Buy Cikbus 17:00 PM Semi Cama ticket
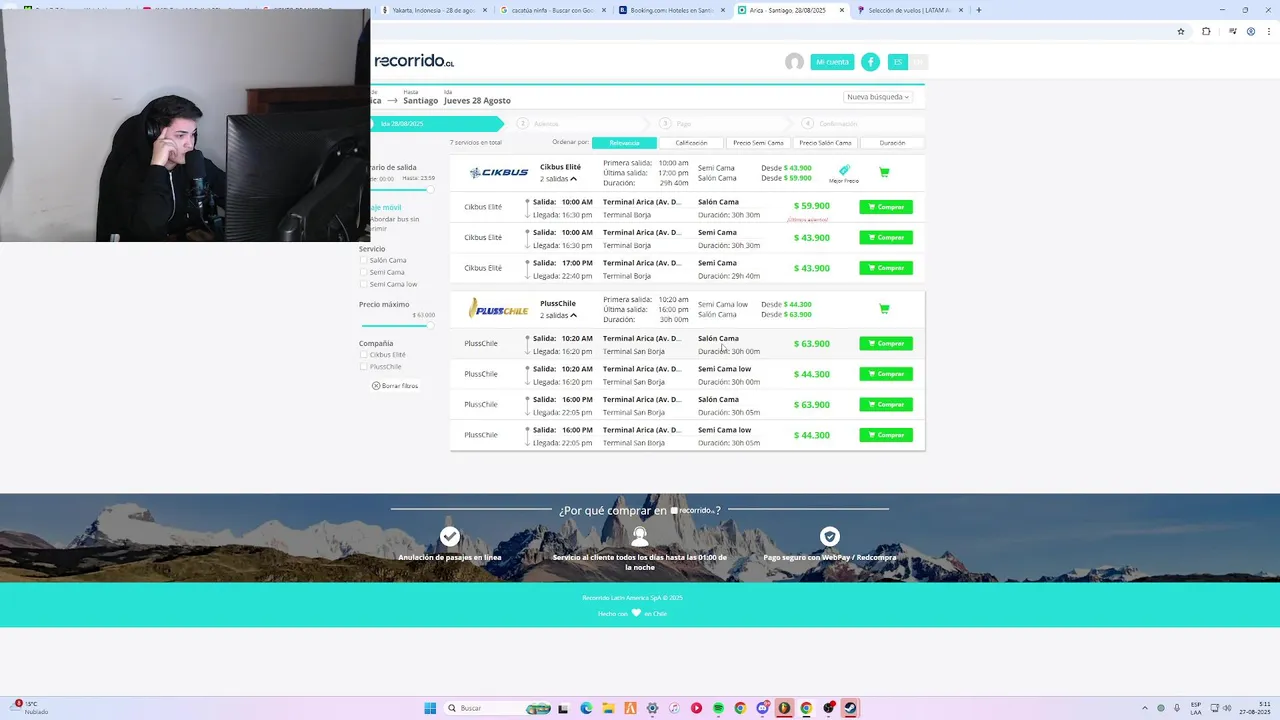Viewport: 1280px width, 720px height. click(886, 268)
